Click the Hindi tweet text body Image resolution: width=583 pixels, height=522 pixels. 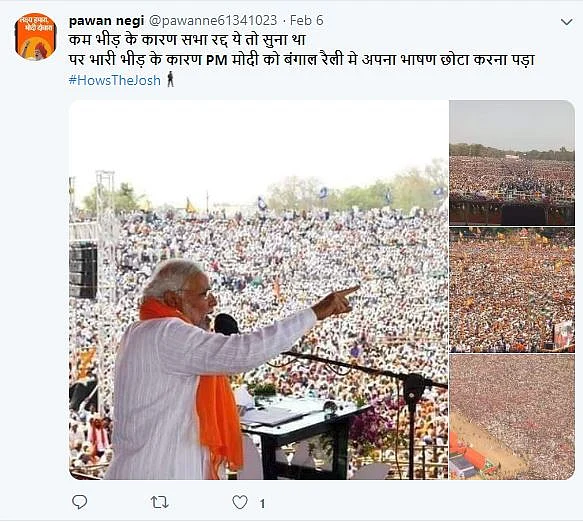point(302,50)
